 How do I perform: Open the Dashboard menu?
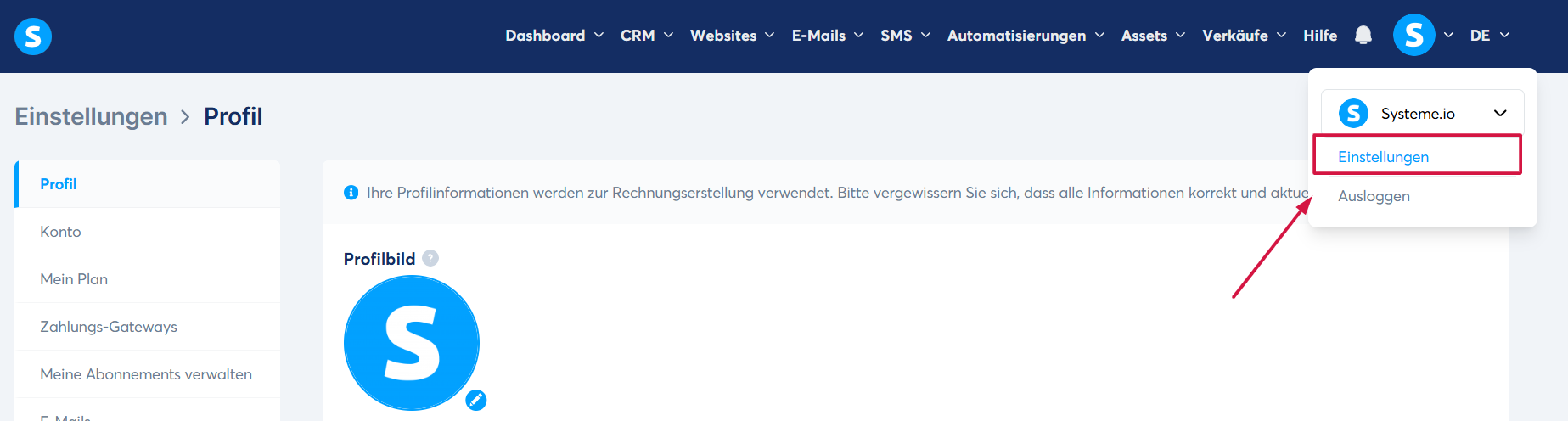click(554, 36)
